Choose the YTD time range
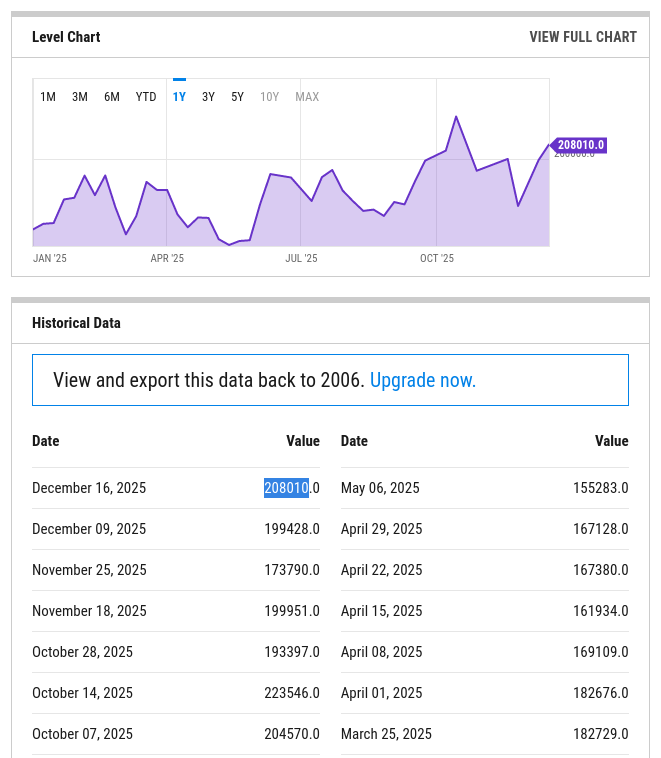Screen dimensions: 661x758 point(146,97)
